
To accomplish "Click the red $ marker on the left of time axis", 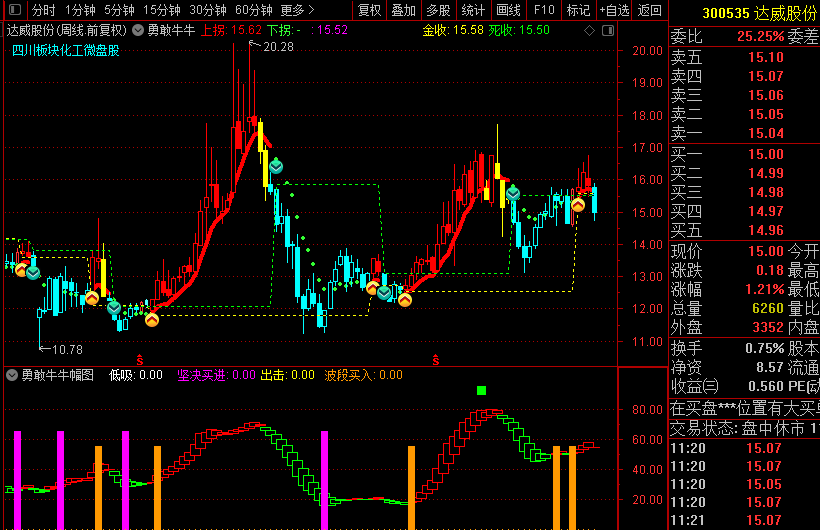I will 140,358.
